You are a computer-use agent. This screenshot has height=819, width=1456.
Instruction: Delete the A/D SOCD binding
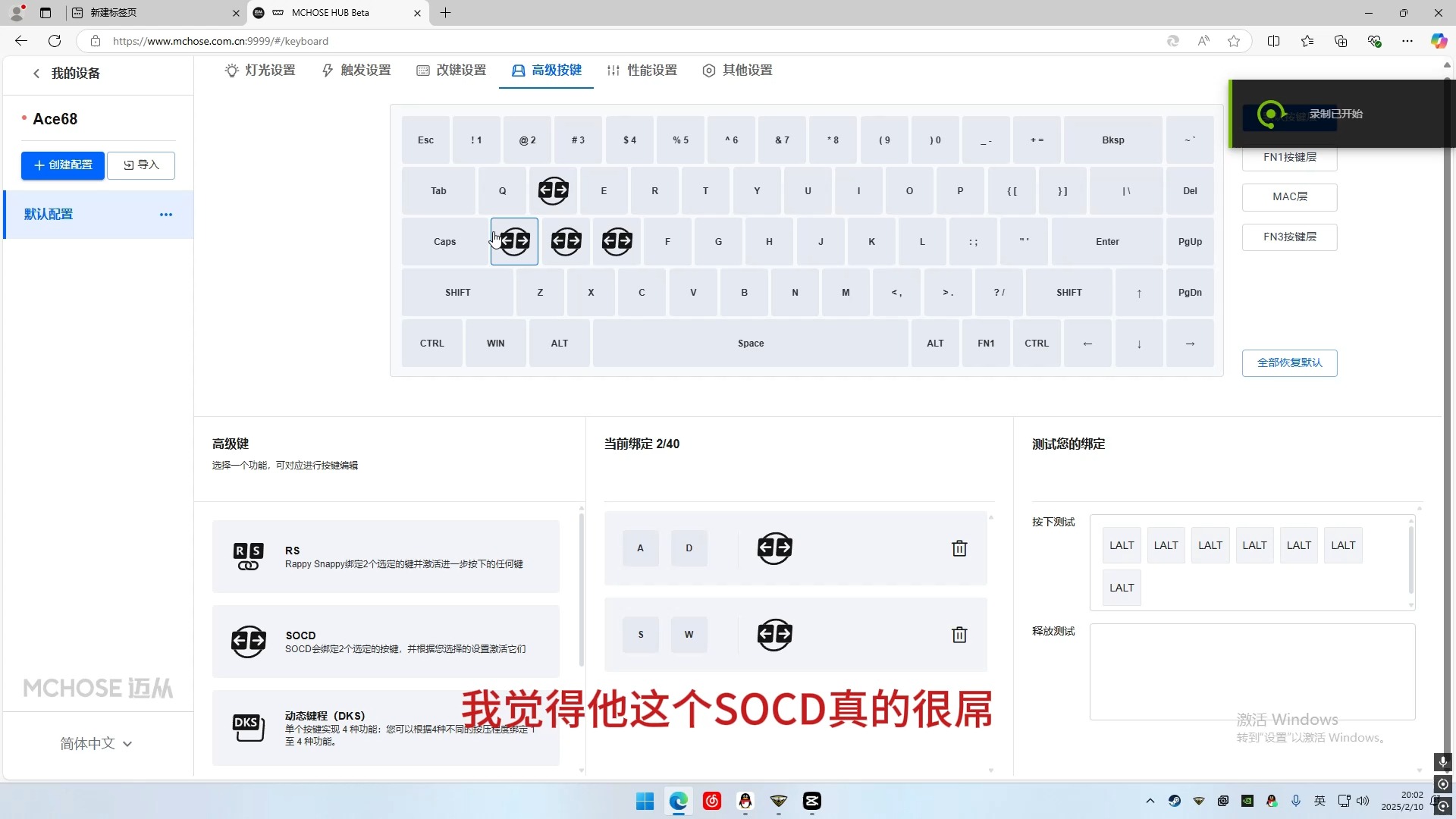click(x=959, y=548)
